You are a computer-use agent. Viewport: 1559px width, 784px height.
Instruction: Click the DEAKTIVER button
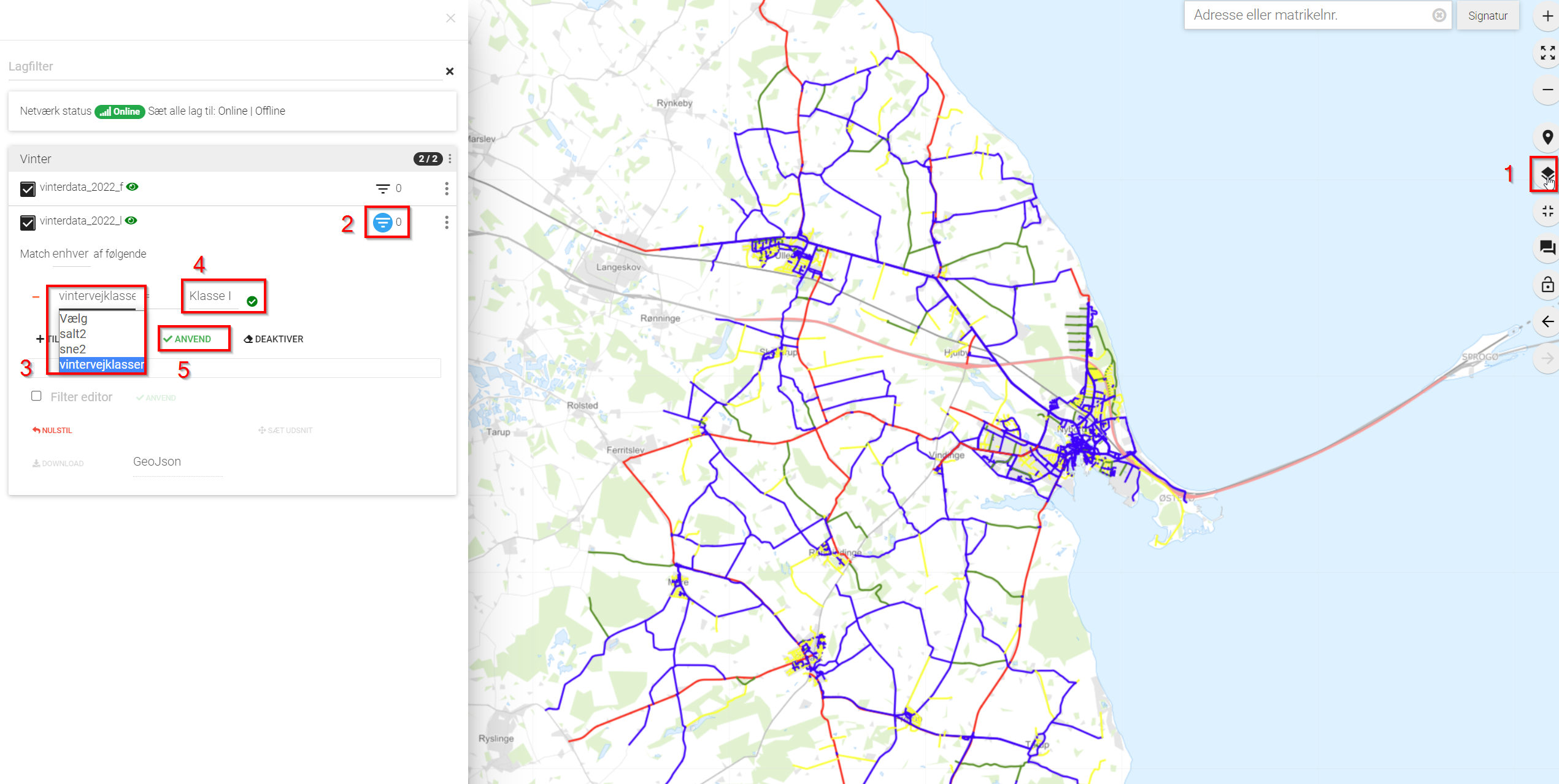274,339
